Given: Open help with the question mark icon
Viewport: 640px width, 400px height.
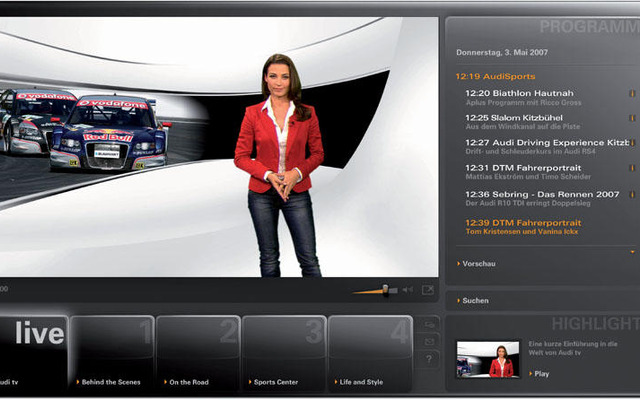Looking at the screenshot, I should (x=429, y=359).
